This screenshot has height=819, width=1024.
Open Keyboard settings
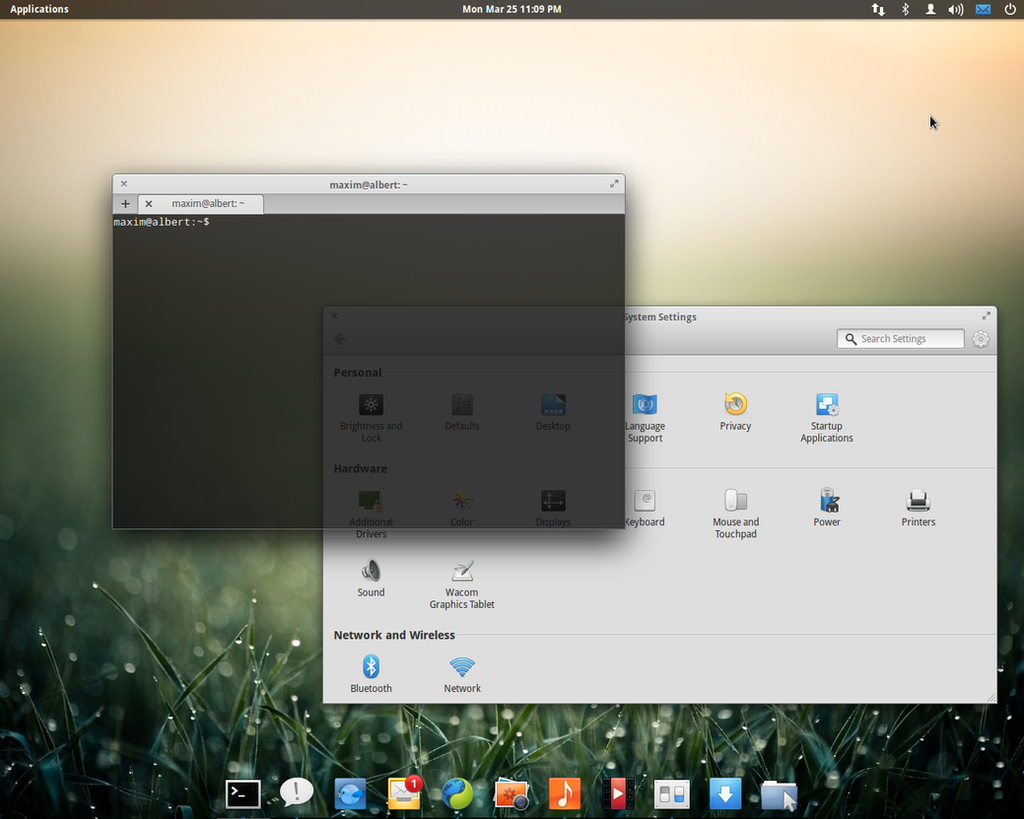click(x=645, y=508)
